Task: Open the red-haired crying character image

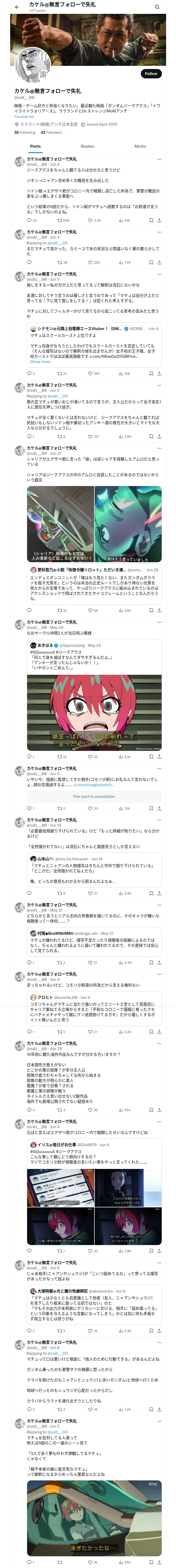Action: tap(94, 712)
